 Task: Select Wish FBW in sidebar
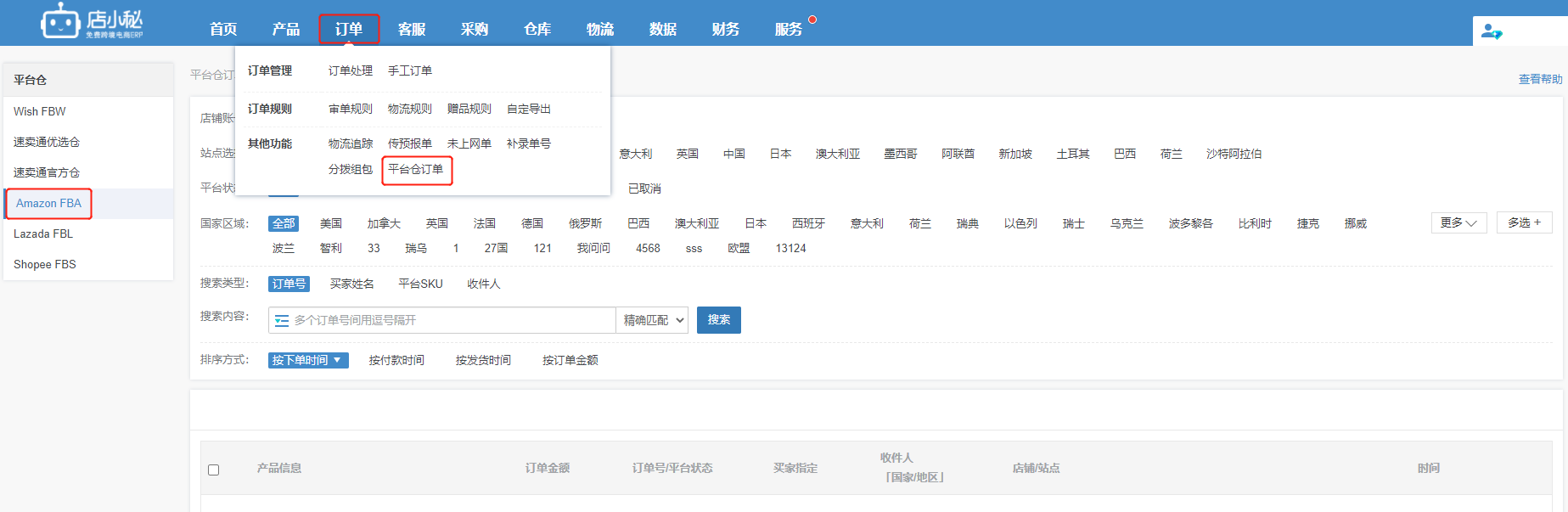tap(40, 111)
